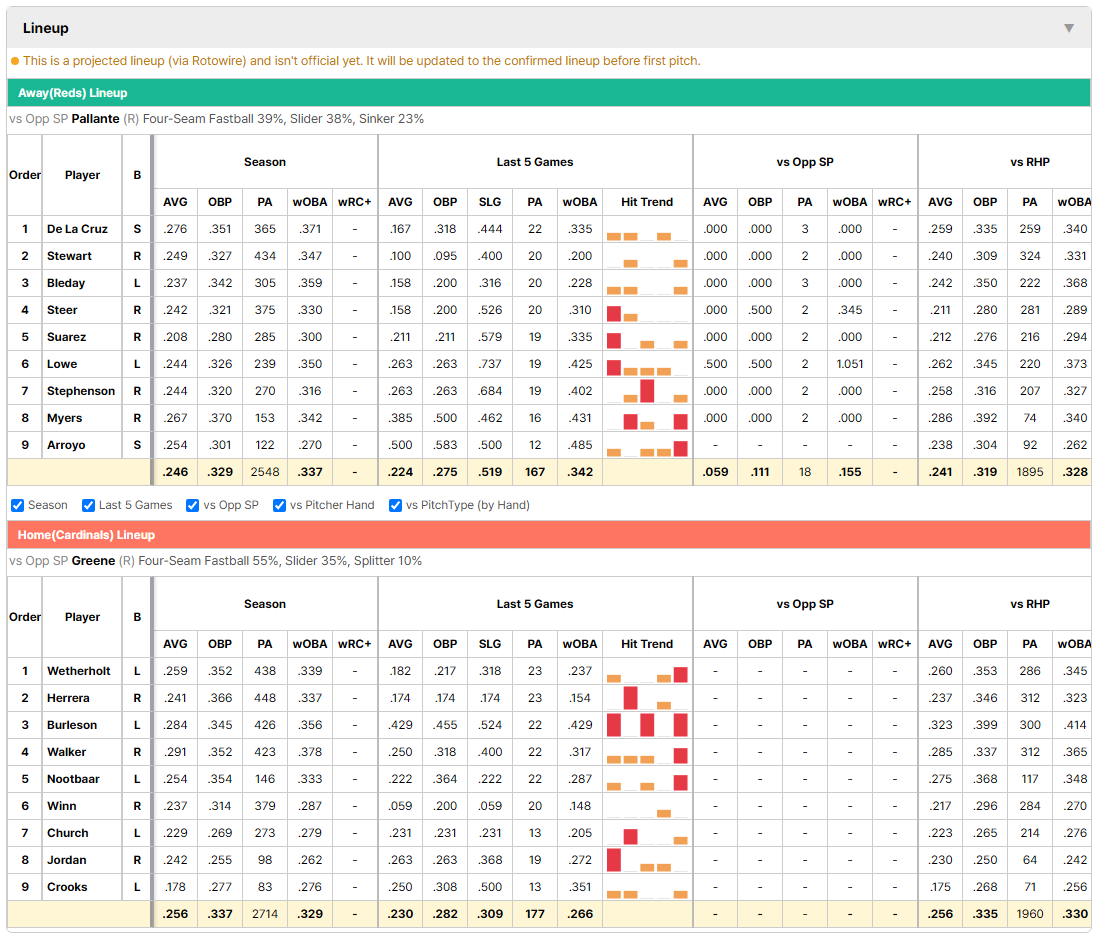The image size is (1098, 939).
Task: Select Arroyo's hit trend bars
Action: point(646,445)
